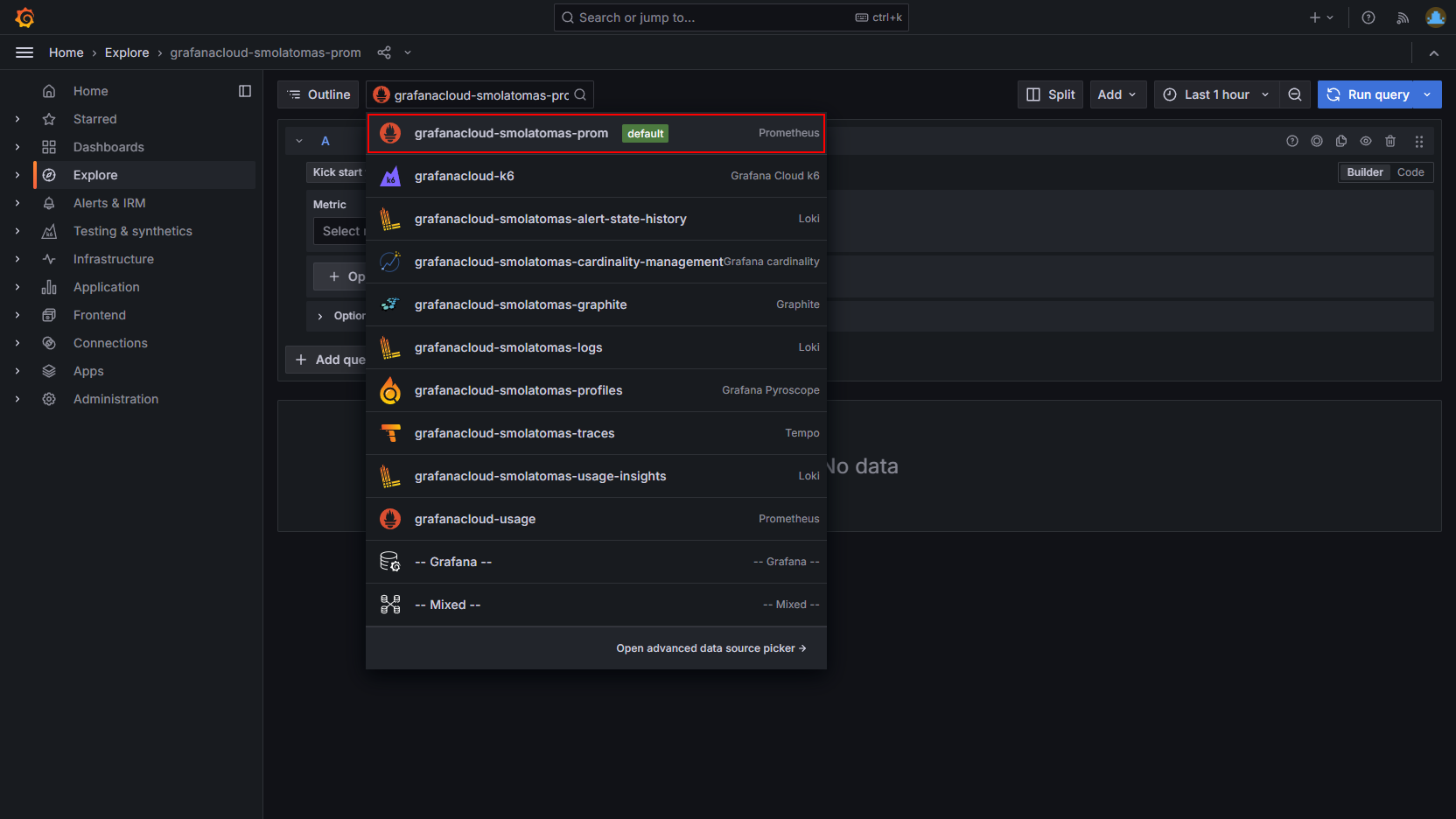Click the query help icon in row A
The height and width of the screenshot is (819, 1456).
(1292, 141)
